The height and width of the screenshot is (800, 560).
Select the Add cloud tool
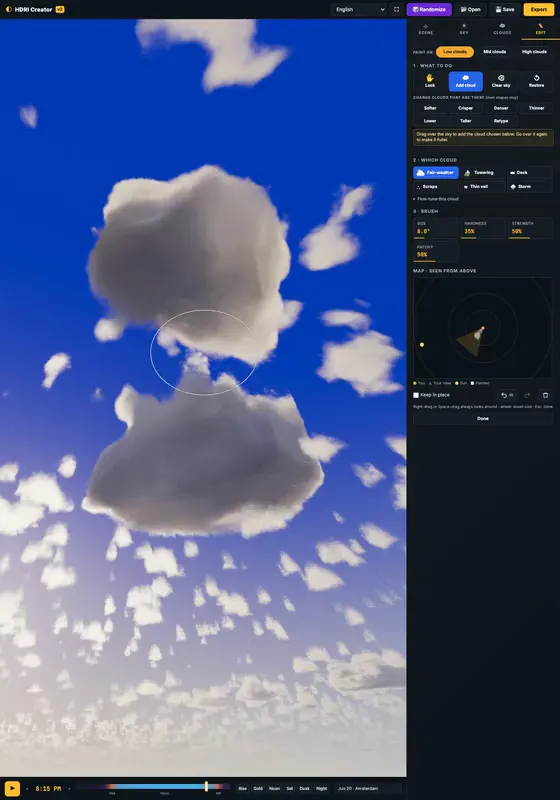465,81
